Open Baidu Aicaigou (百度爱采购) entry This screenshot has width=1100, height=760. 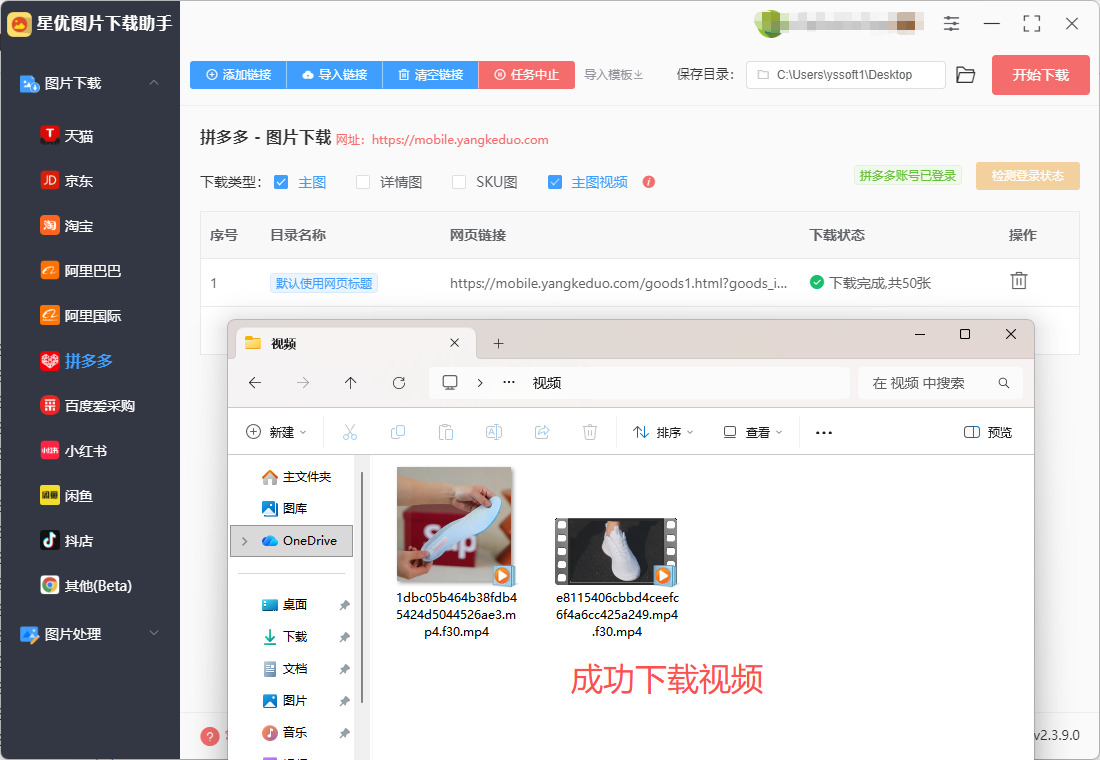(x=88, y=406)
